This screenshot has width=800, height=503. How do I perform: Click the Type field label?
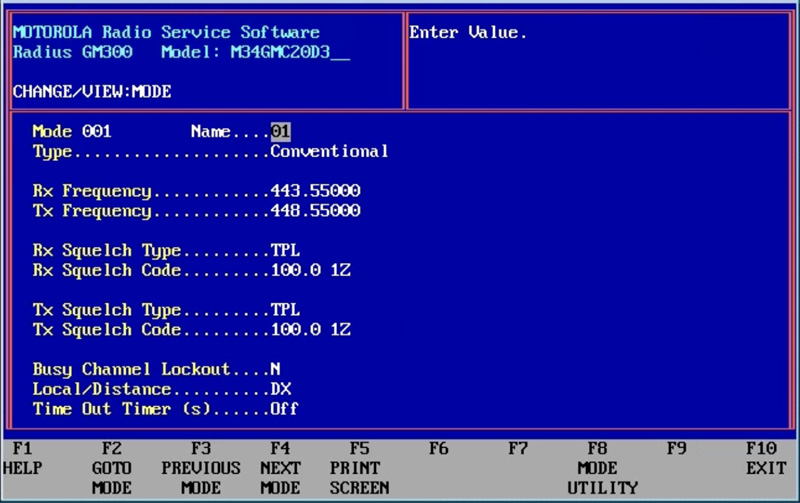52,152
